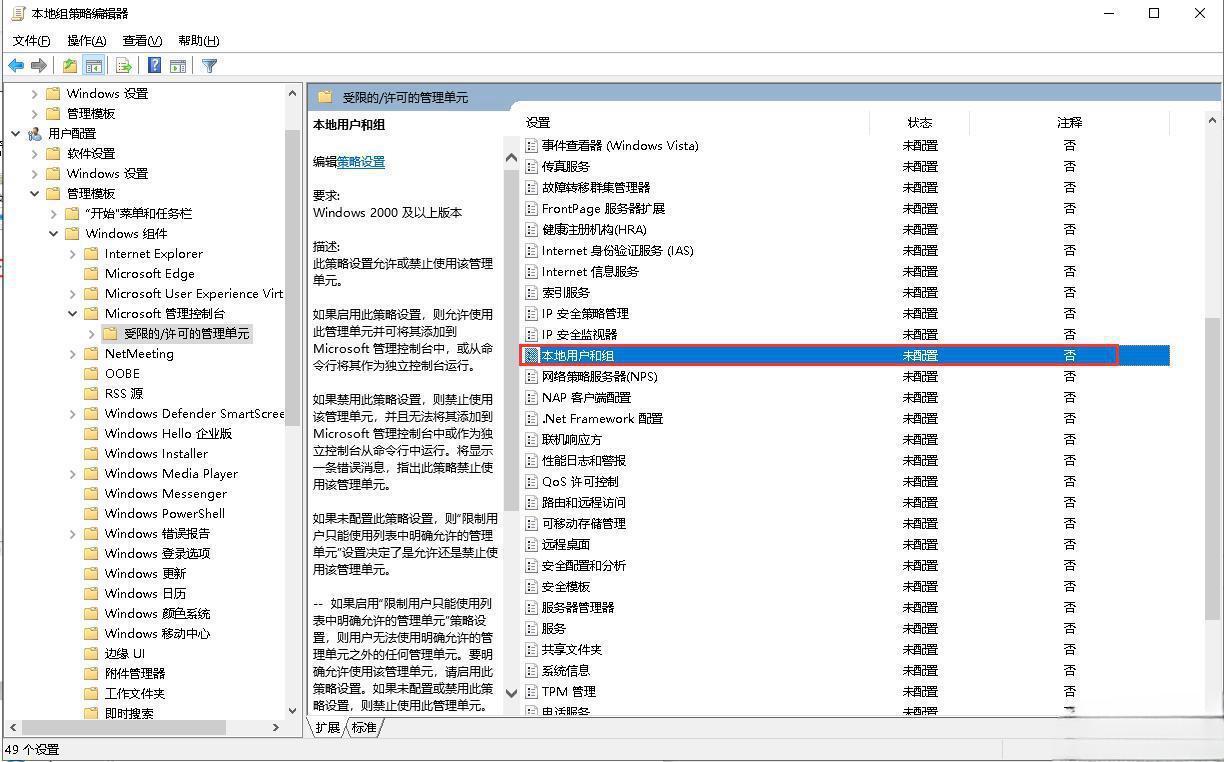
Task: Switch to the 标准 tab
Action: pos(363,728)
